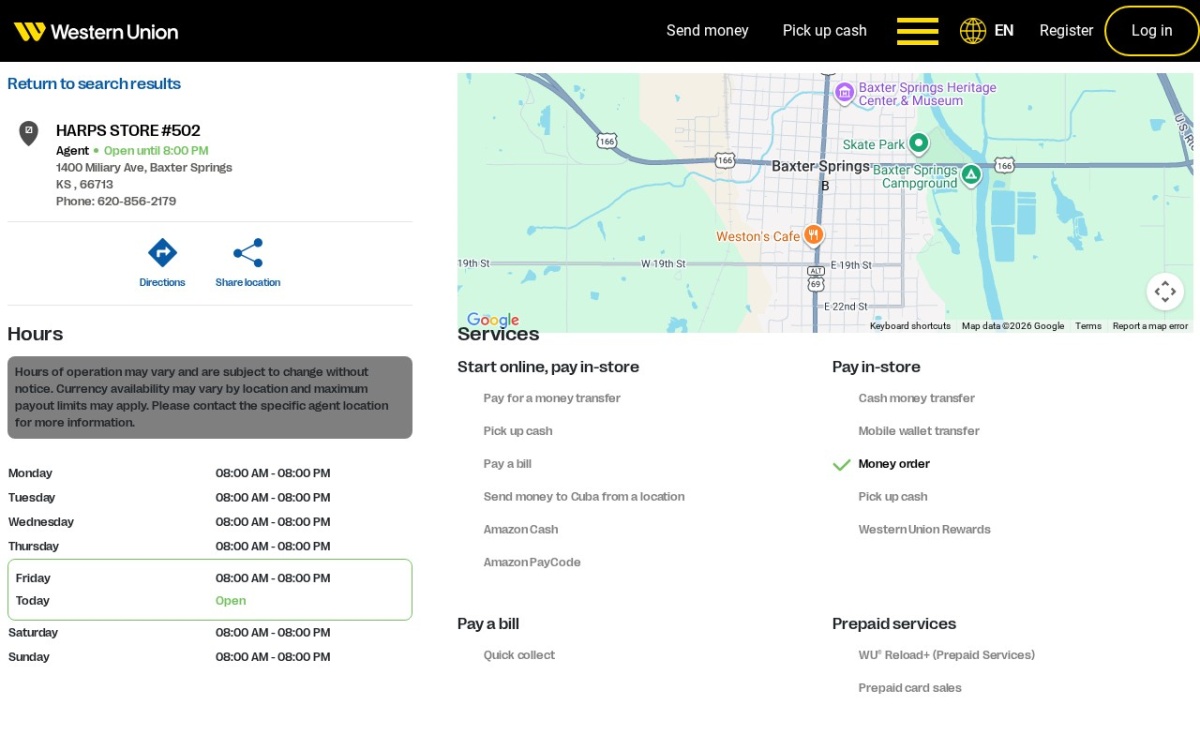
Task: Click the Money order service
Action: pos(894,464)
